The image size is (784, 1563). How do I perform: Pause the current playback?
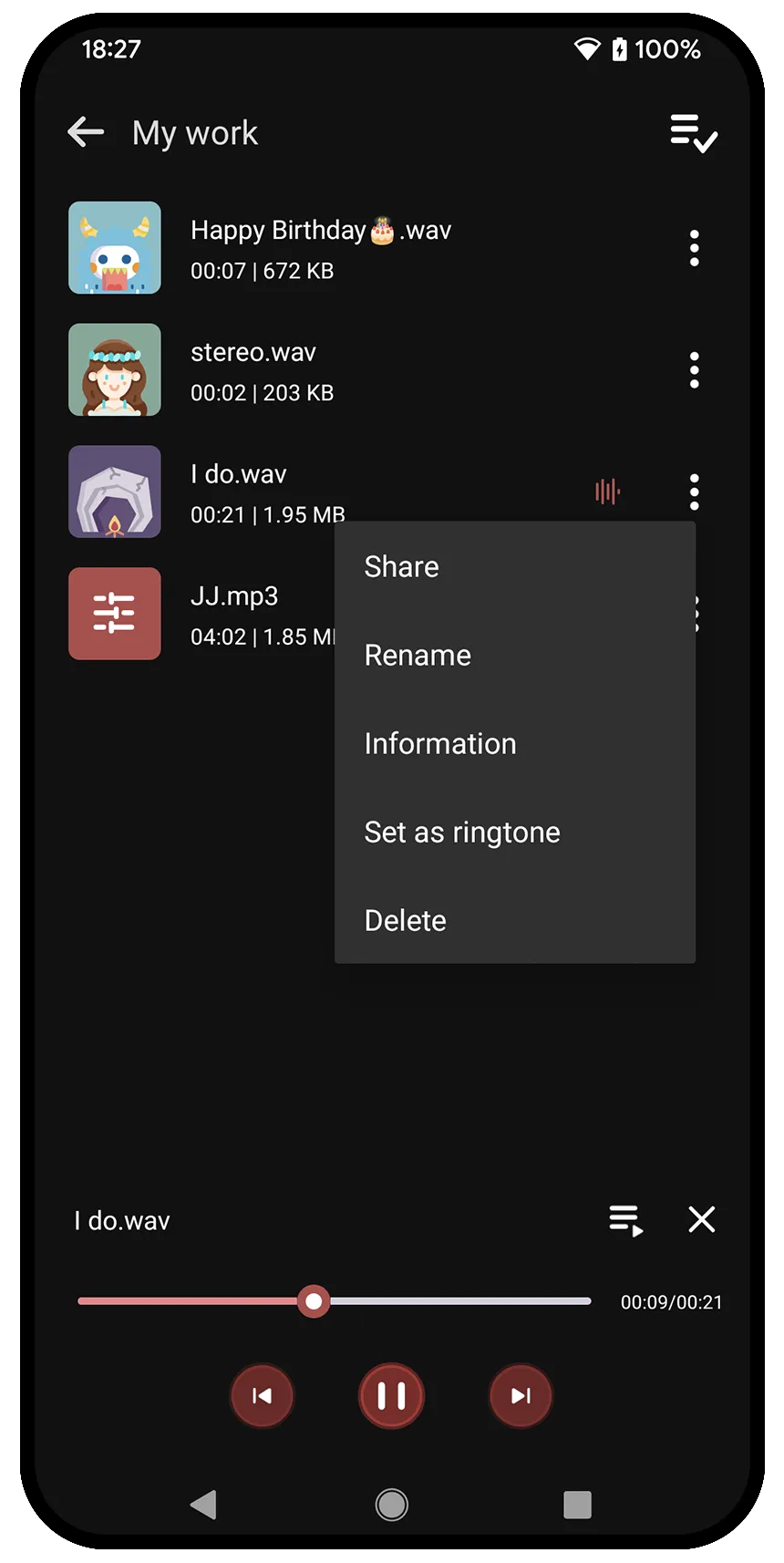point(392,1396)
